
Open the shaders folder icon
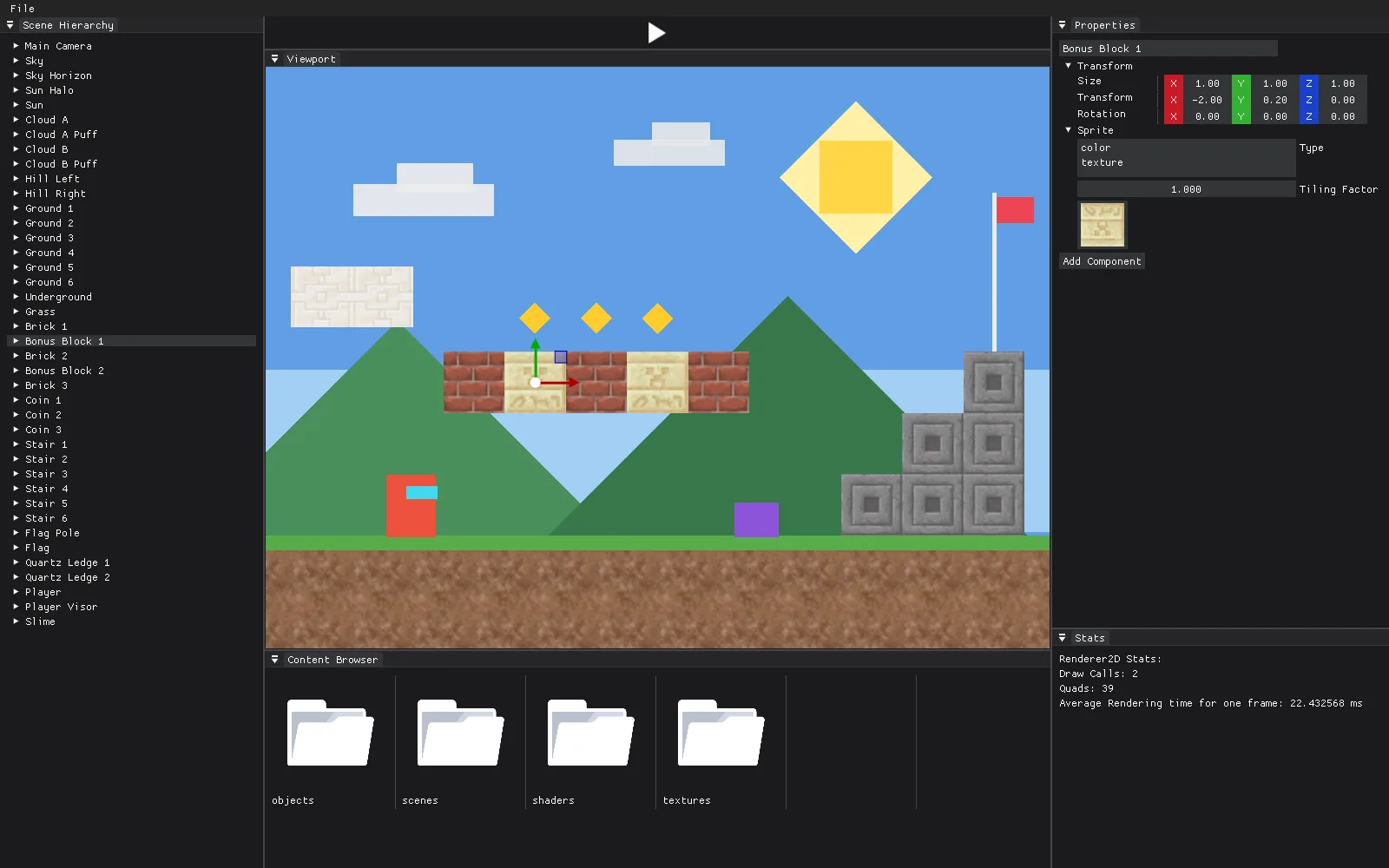pyautogui.click(x=590, y=733)
